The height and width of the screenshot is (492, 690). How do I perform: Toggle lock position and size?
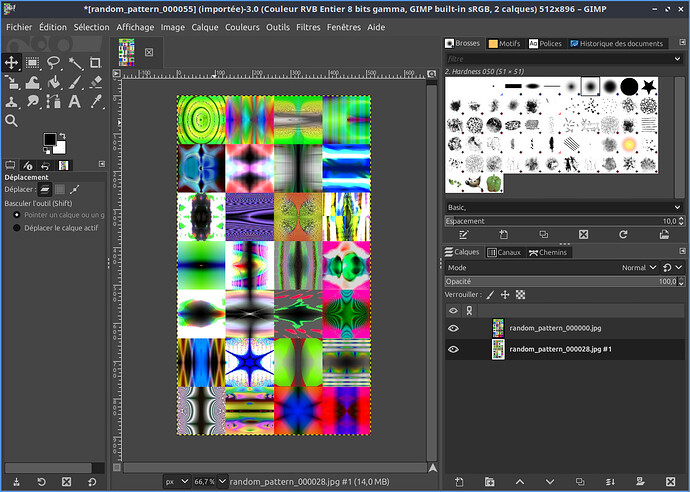(505, 295)
